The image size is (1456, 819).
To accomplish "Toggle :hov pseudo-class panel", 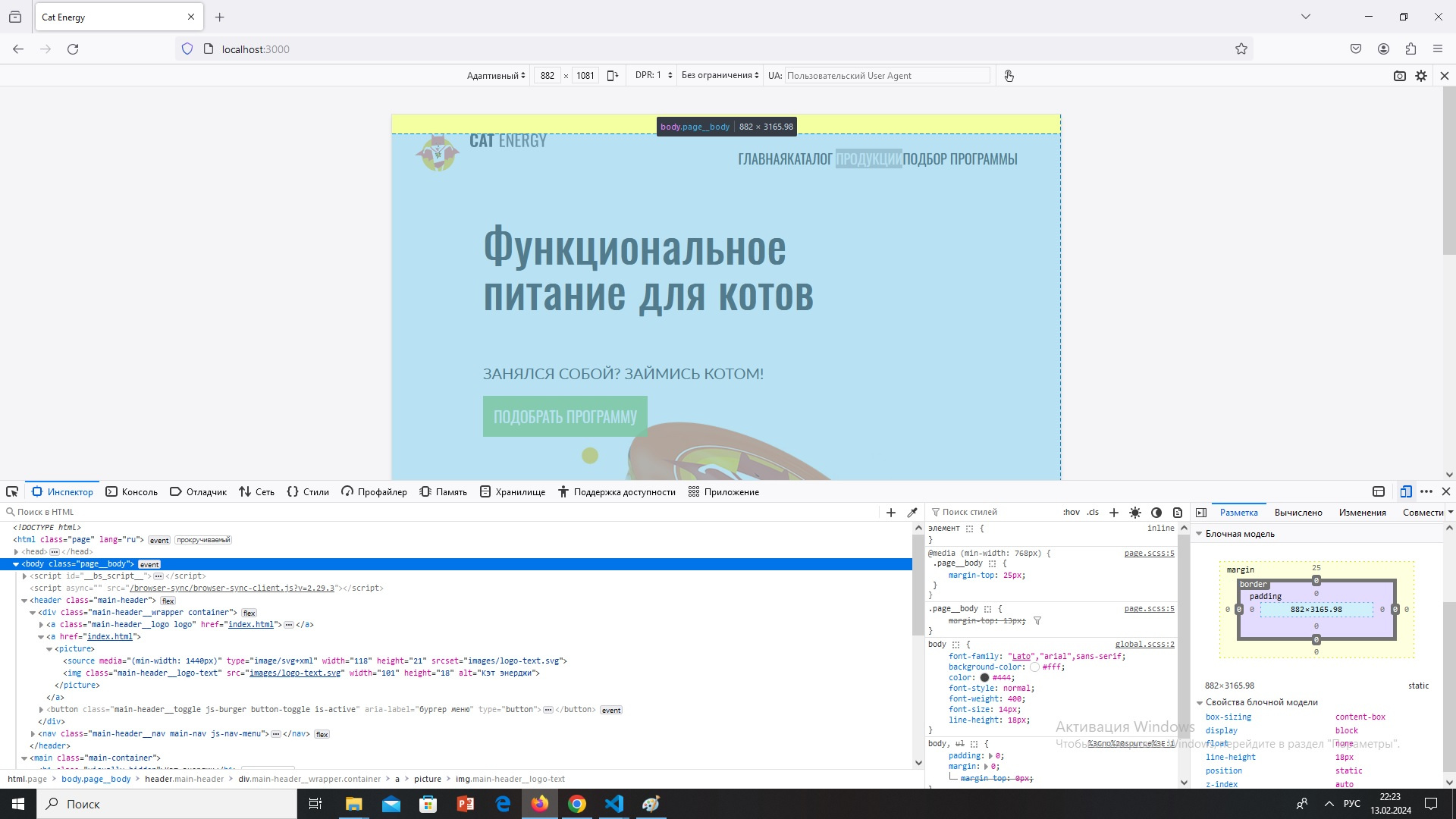I will pyautogui.click(x=1071, y=512).
